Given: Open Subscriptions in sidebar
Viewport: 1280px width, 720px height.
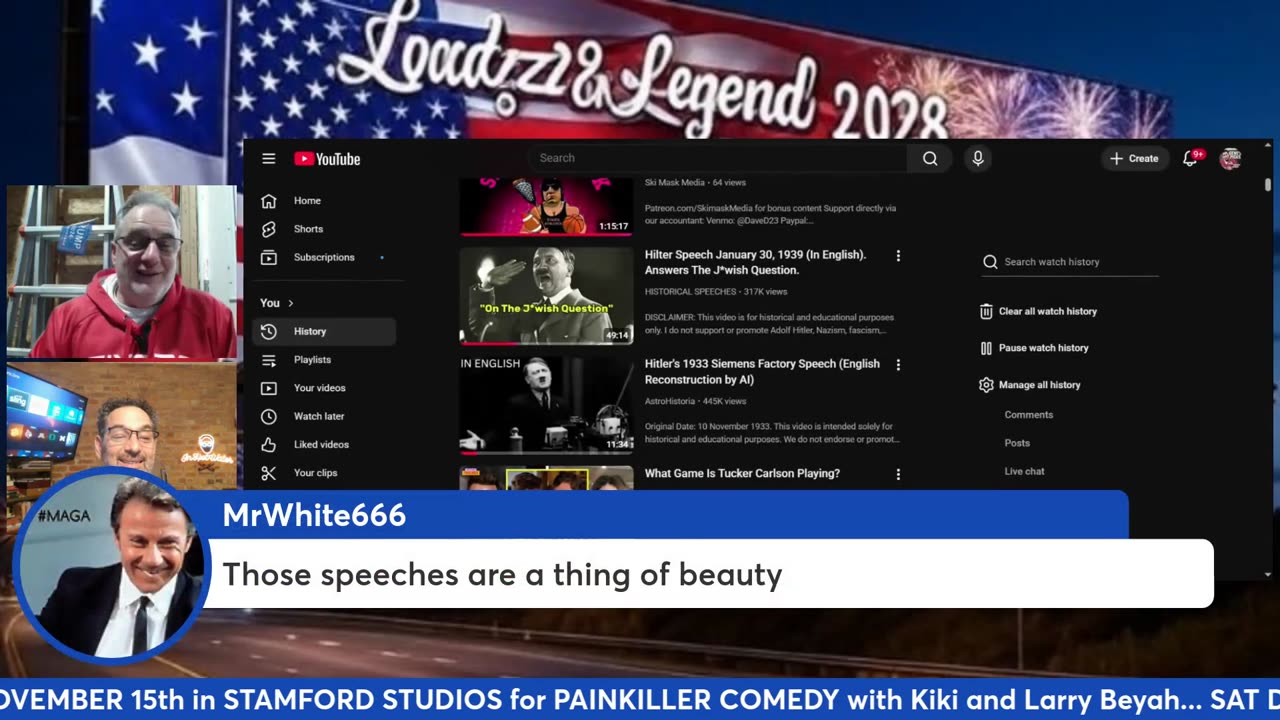Looking at the screenshot, I should (325, 257).
